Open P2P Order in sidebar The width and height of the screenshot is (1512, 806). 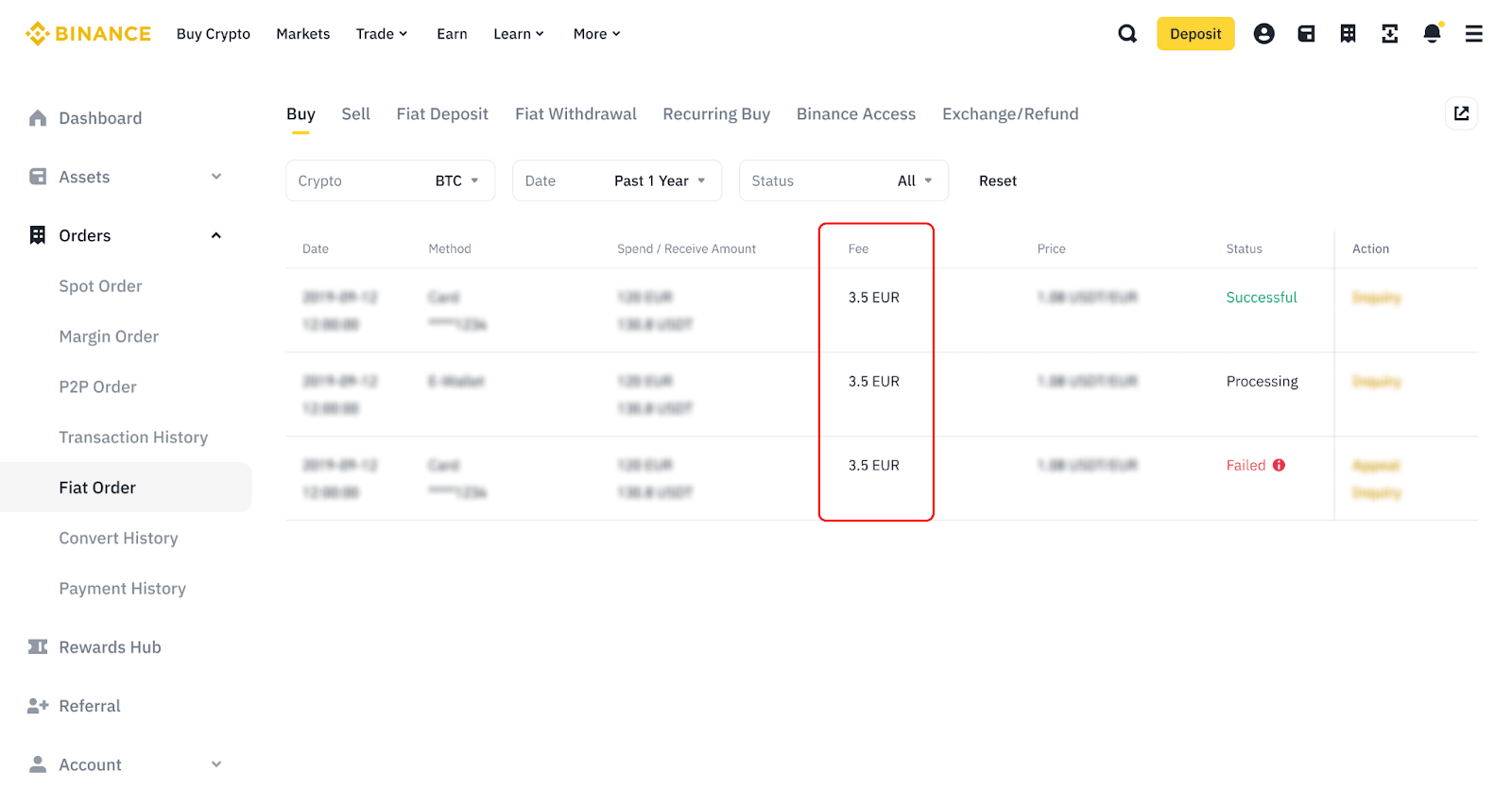(x=97, y=386)
